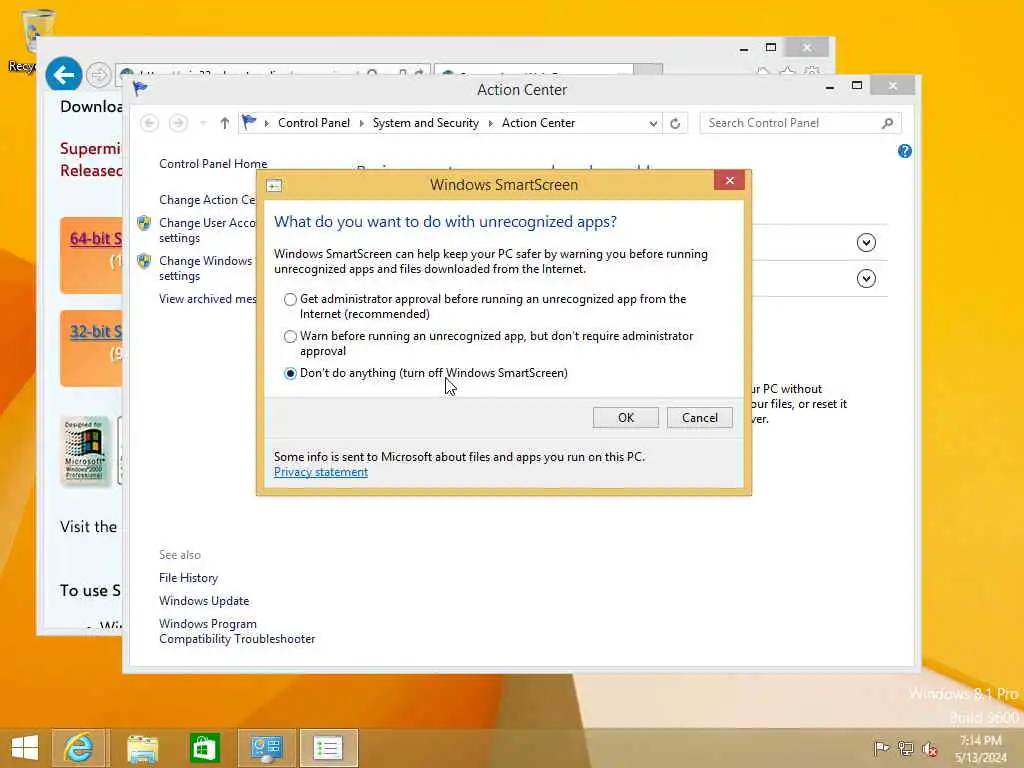The height and width of the screenshot is (768, 1024).
Task: Open File Explorer from taskbar
Action: tap(142, 747)
